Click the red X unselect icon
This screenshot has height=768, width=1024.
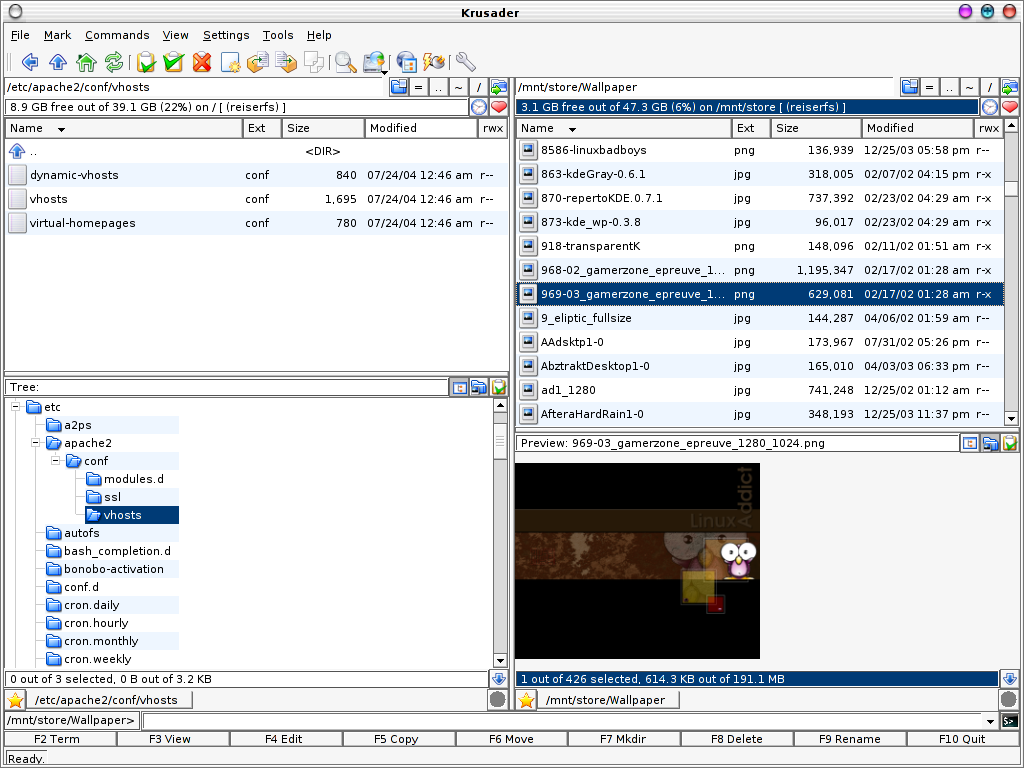(202, 62)
